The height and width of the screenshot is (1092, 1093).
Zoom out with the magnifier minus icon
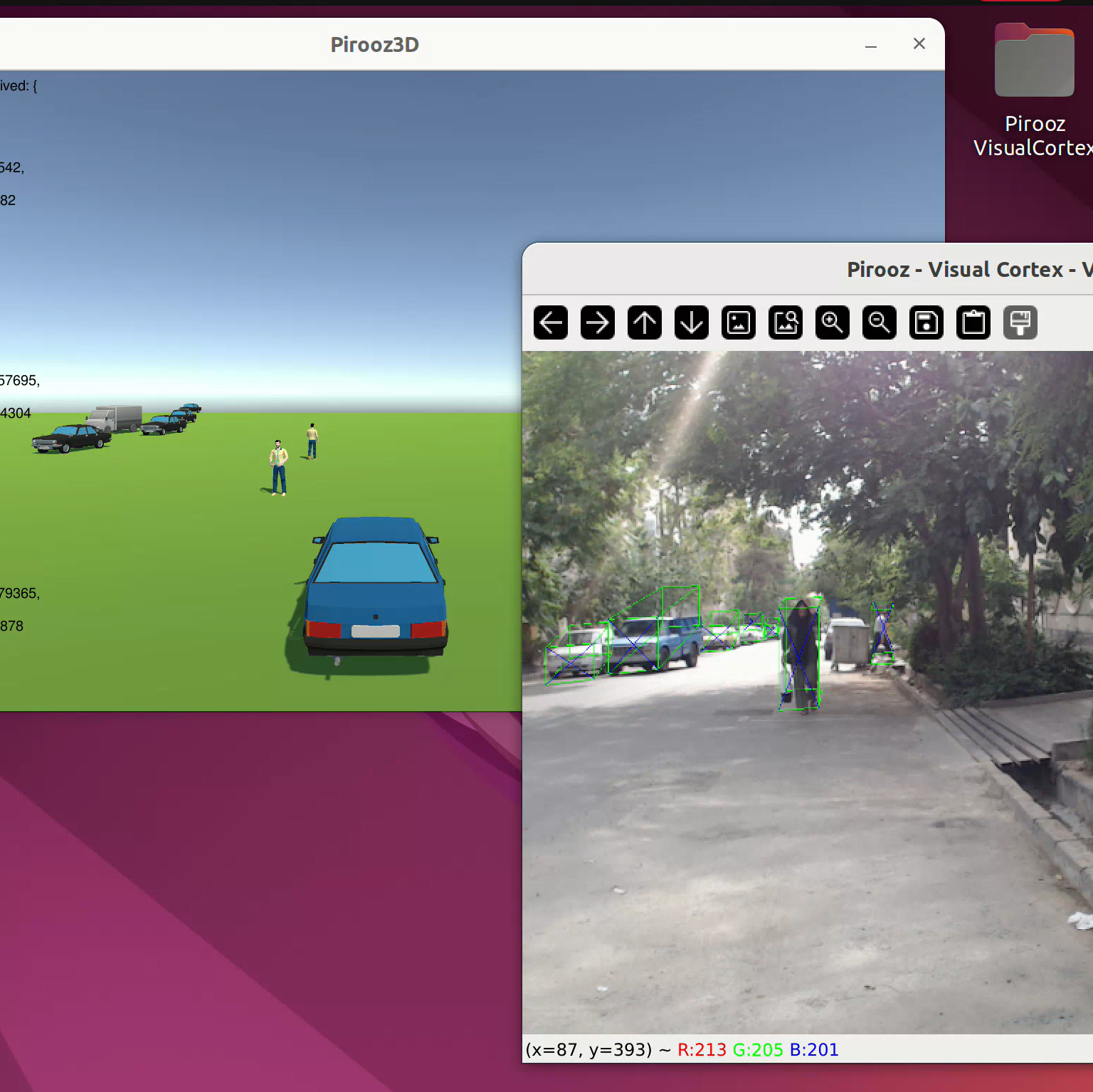click(x=880, y=323)
